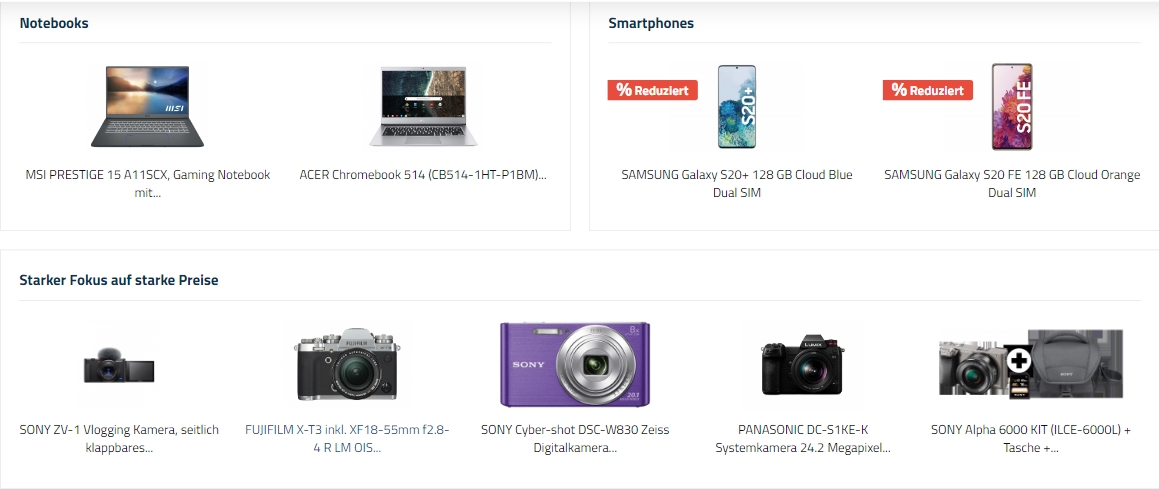Click the ACER Chromebook 514 product image

pos(423,106)
